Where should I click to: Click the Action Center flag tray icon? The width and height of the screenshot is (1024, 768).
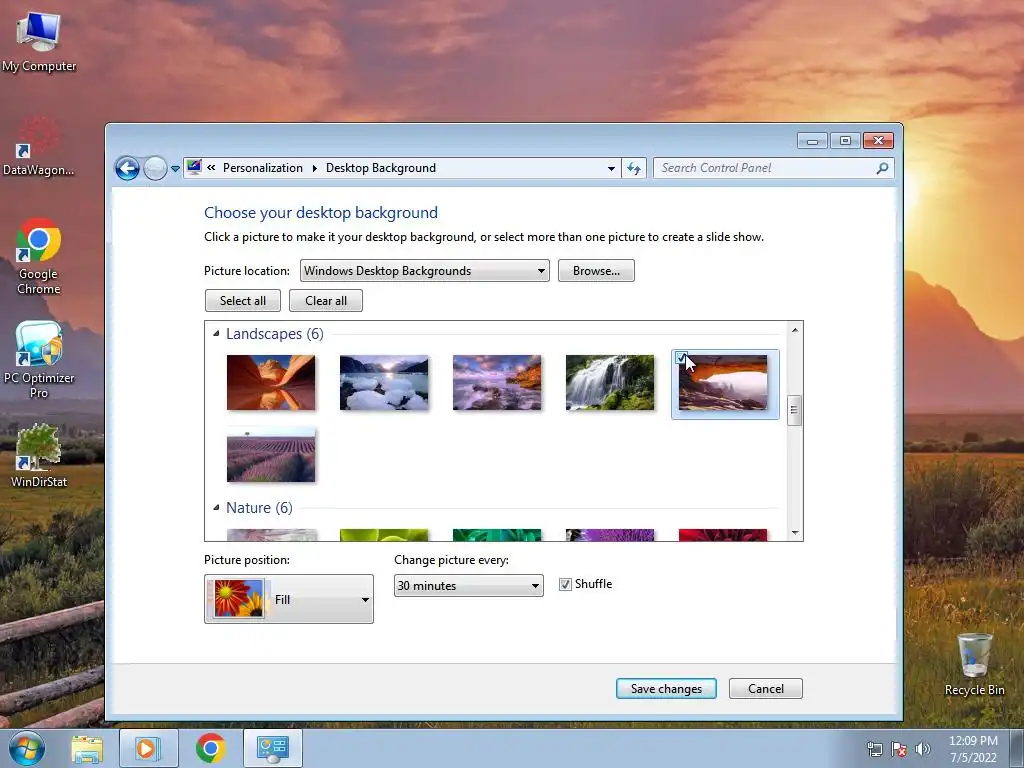[x=899, y=749]
